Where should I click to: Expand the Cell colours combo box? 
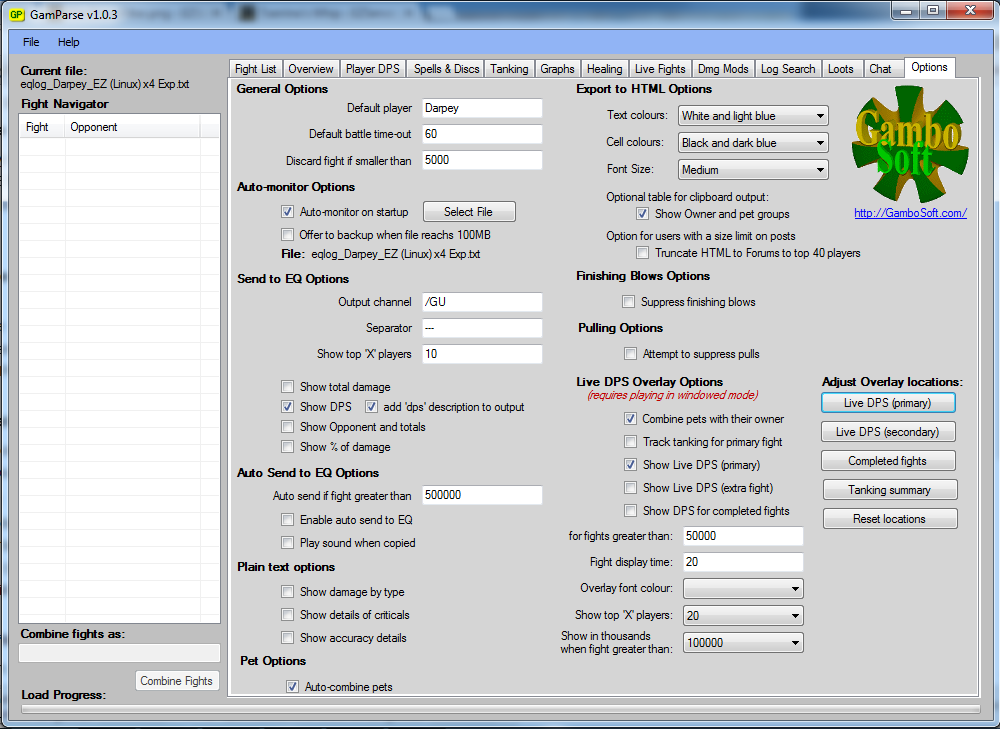click(753, 143)
